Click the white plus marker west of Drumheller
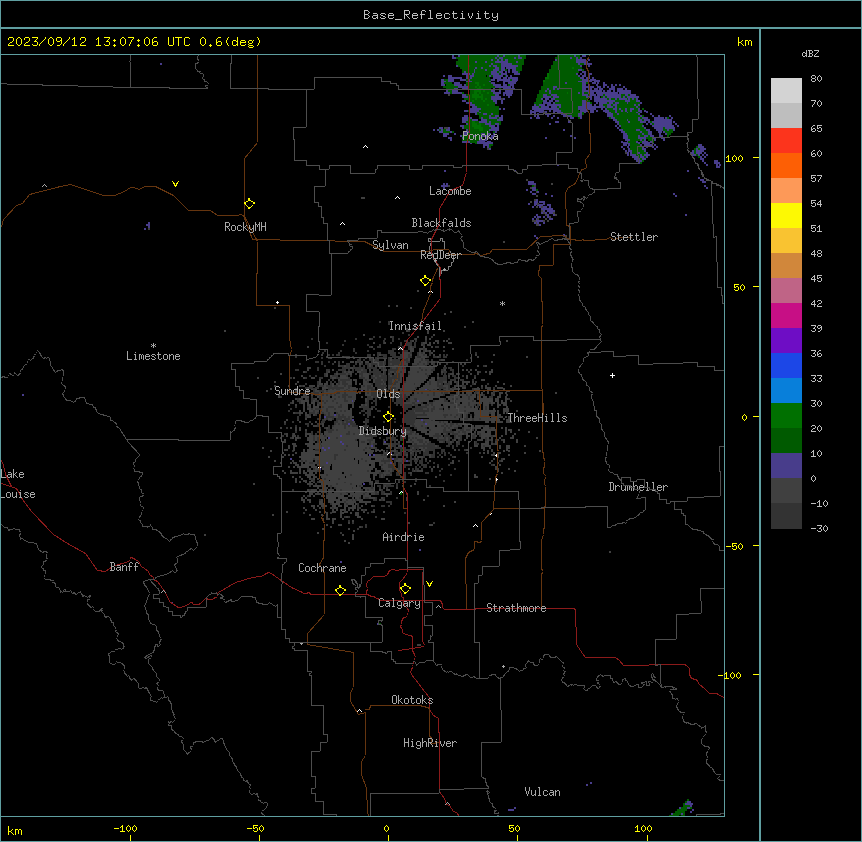Screen dimensions: 862x842 (x=612, y=375)
